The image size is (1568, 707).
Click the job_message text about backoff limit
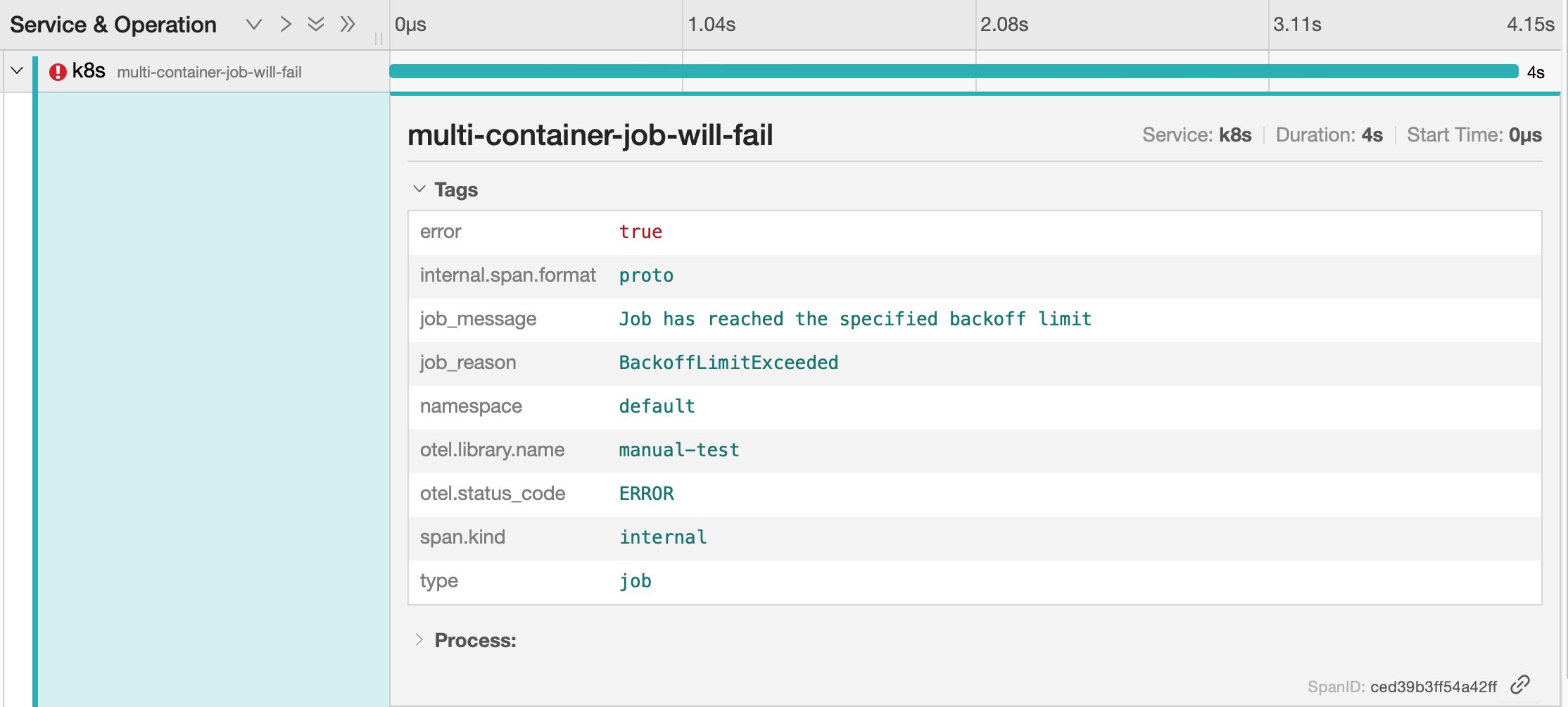(x=854, y=319)
